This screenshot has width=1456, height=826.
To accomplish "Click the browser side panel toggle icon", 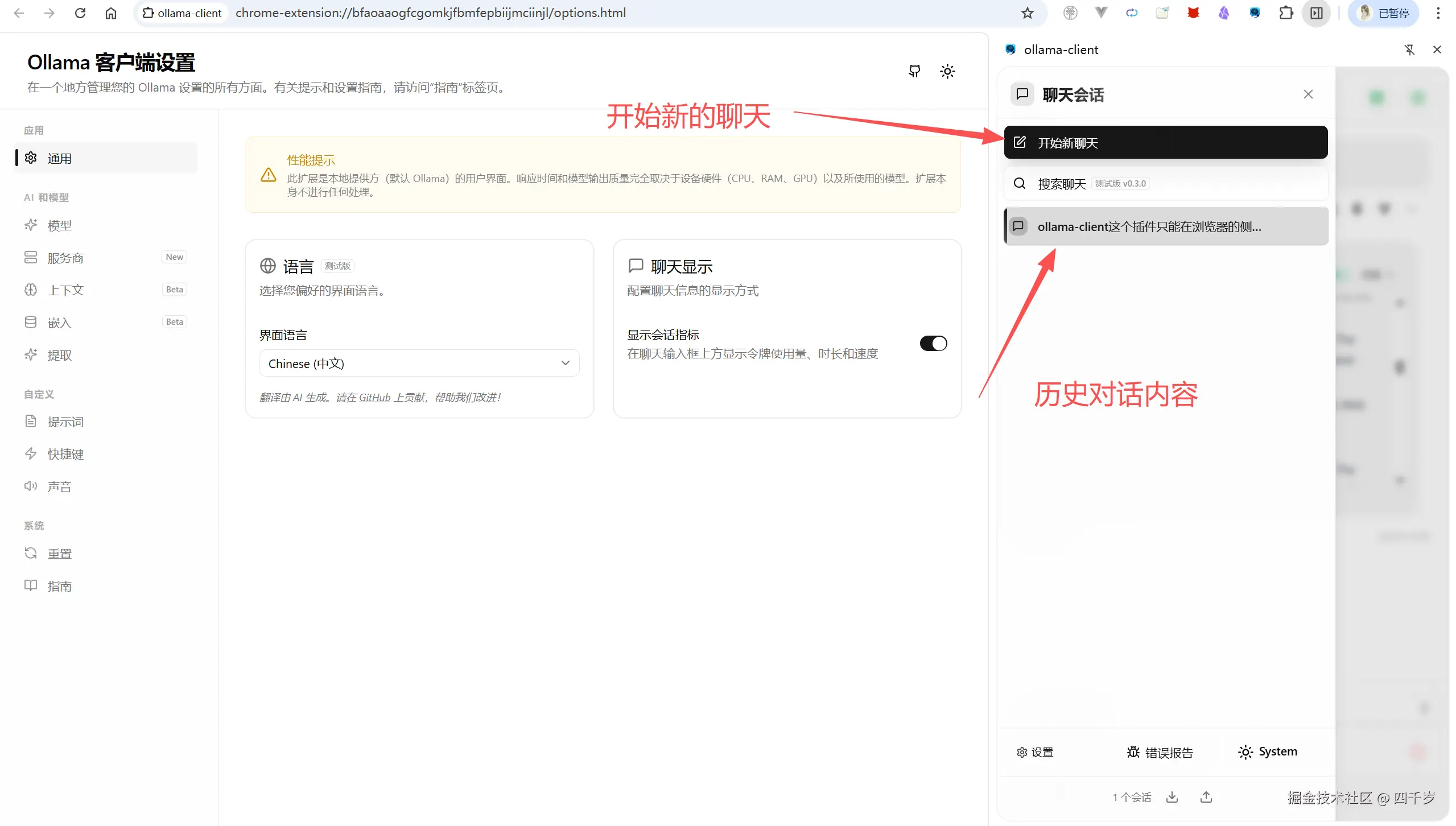I will click(1316, 13).
